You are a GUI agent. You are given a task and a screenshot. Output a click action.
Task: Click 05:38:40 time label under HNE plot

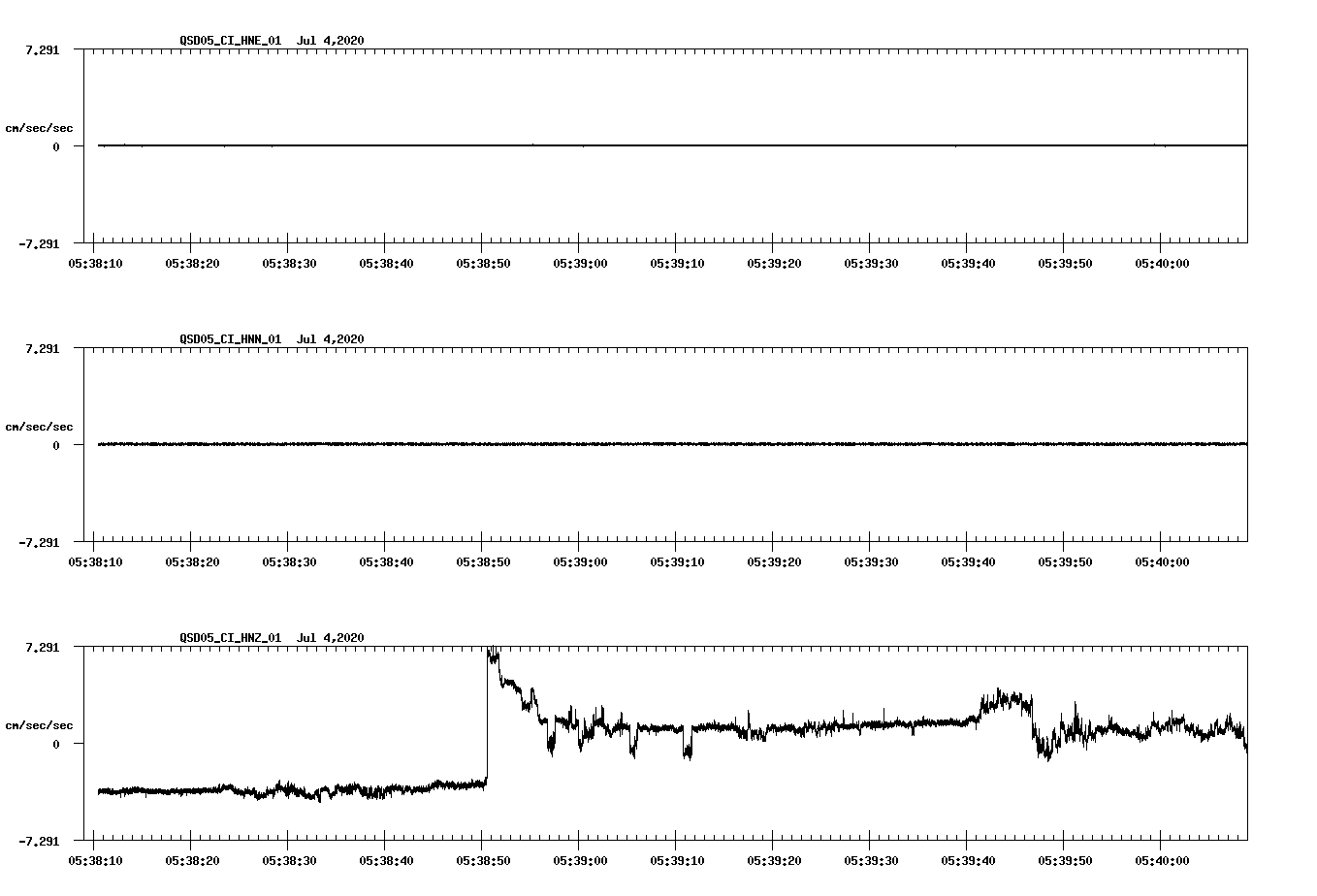pos(386,263)
